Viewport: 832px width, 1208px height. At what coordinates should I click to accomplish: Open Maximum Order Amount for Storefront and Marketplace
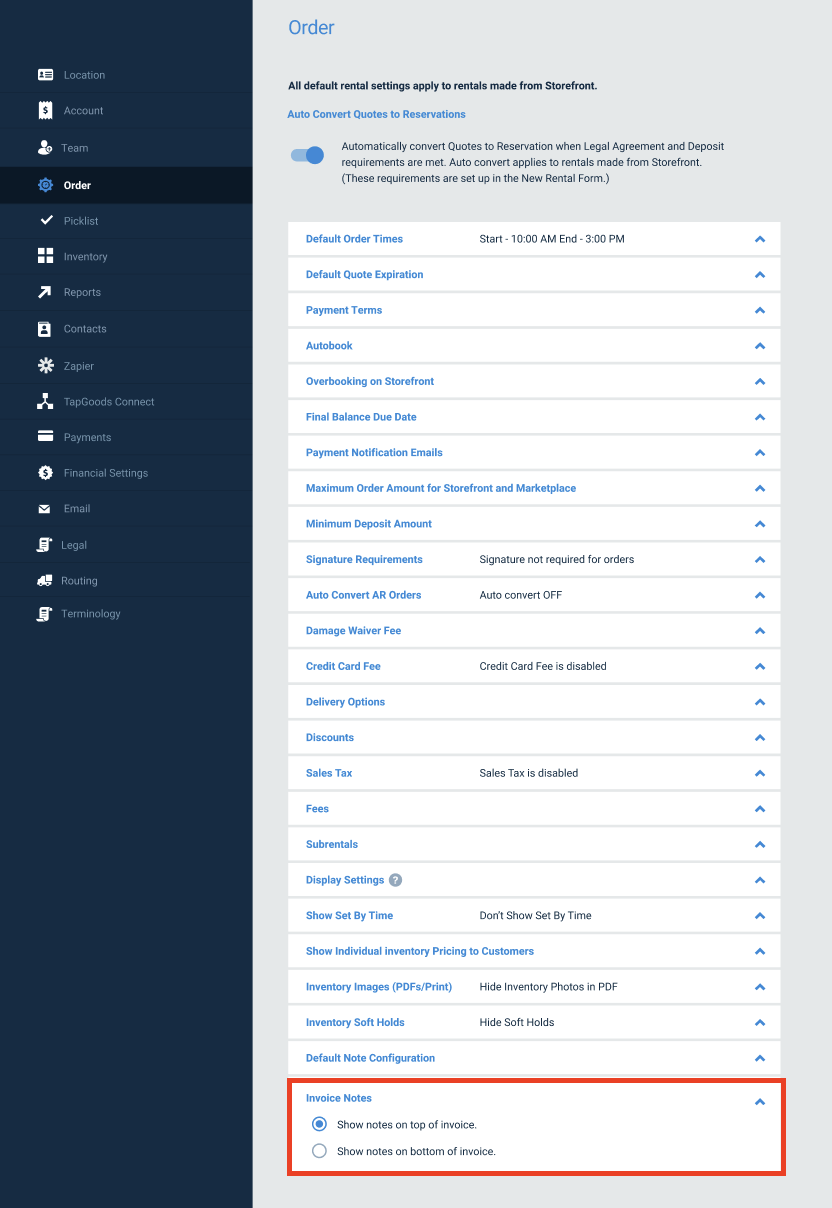pos(534,488)
